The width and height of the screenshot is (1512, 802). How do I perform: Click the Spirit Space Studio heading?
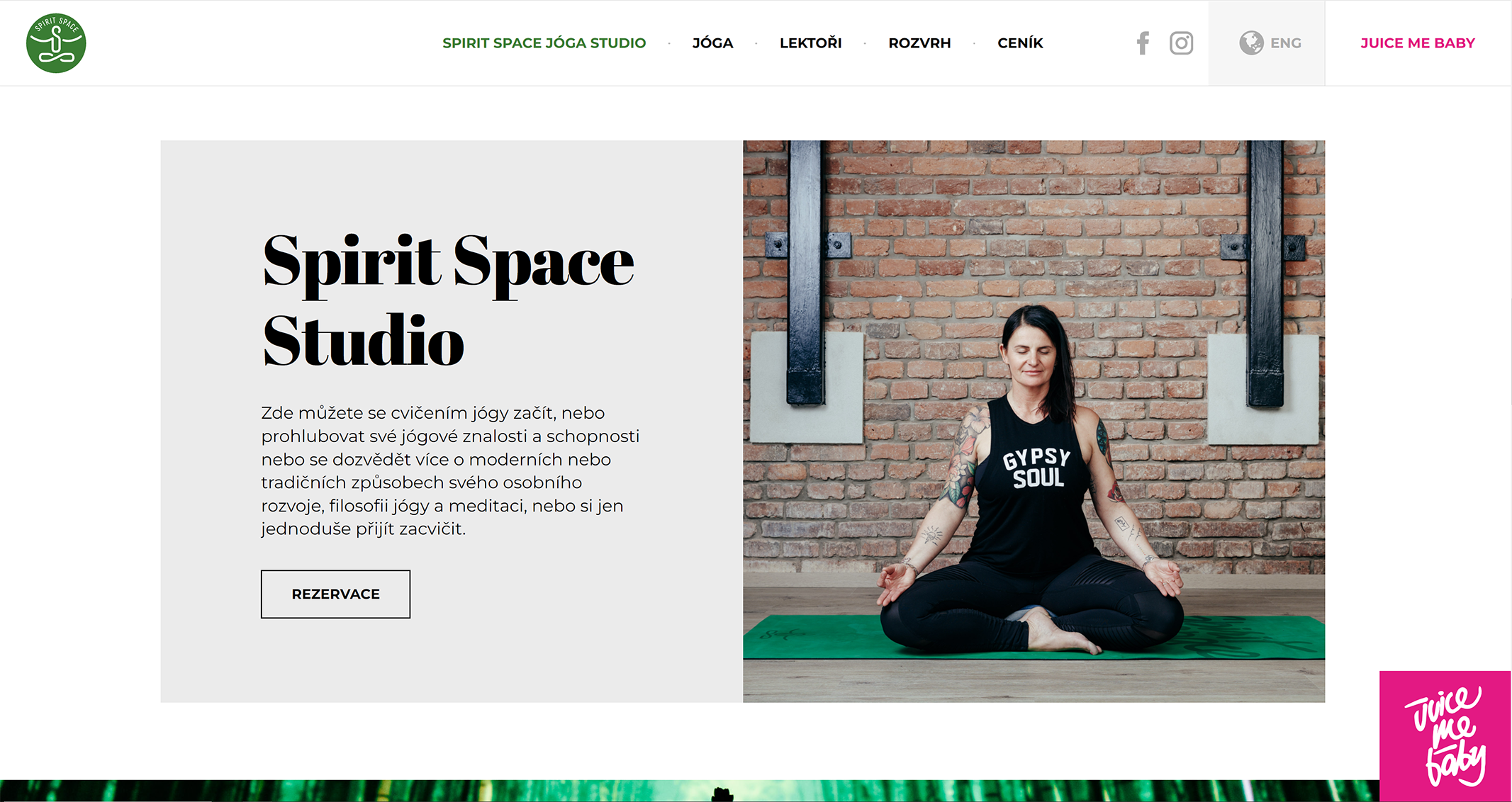click(x=448, y=301)
